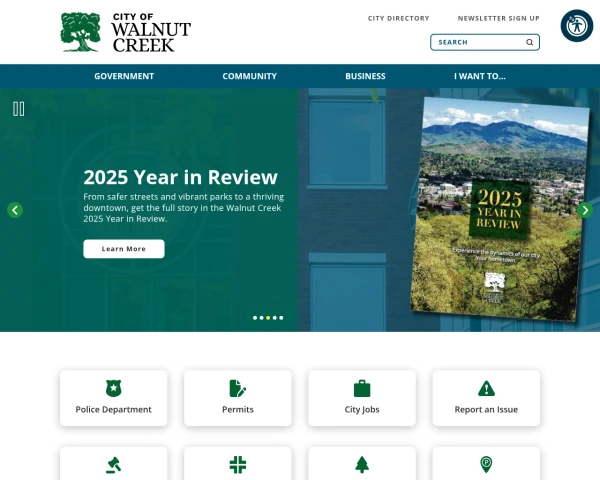Viewport: 600px width, 480px height.
Task: Click the Permits document icon
Action: point(238,389)
